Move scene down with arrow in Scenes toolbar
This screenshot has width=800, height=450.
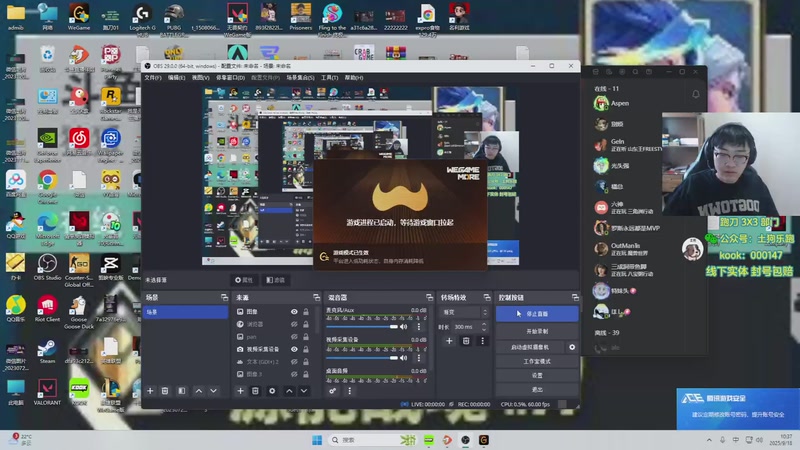pos(213,391)
